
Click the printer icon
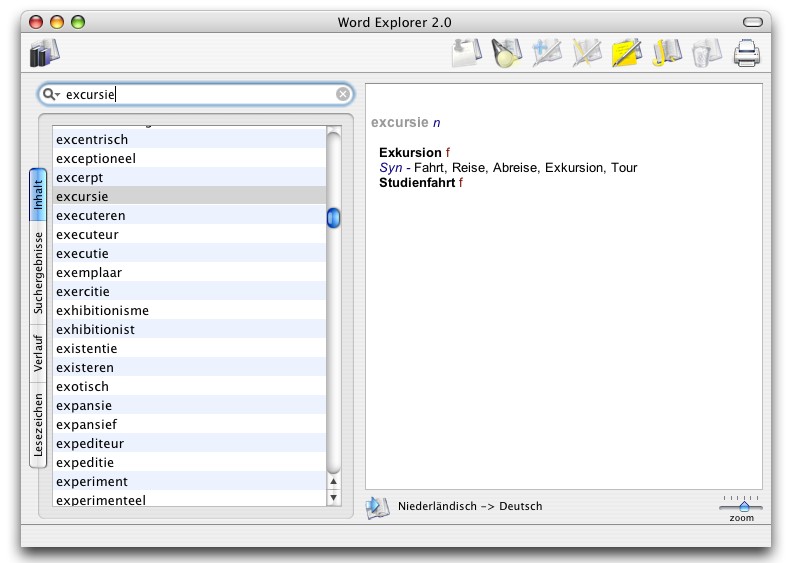pyautogui.click(x=747, y=53)
